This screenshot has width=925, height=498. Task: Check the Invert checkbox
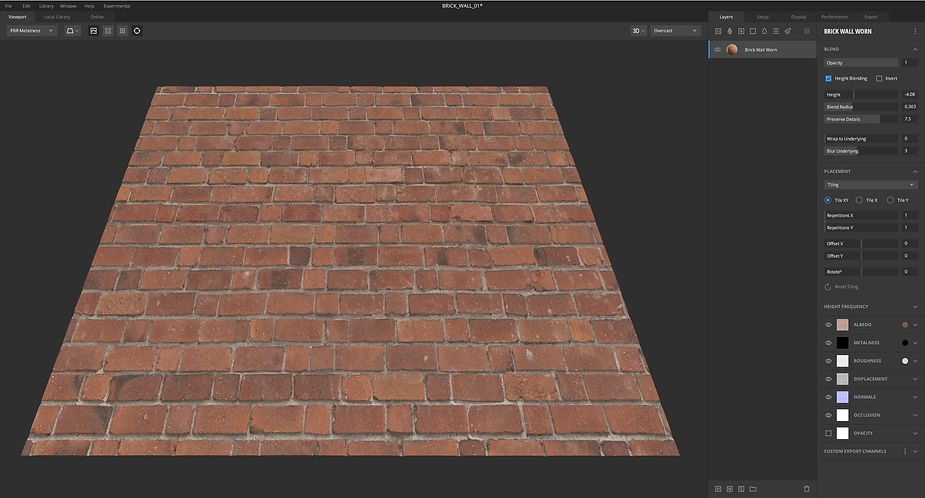879,78
